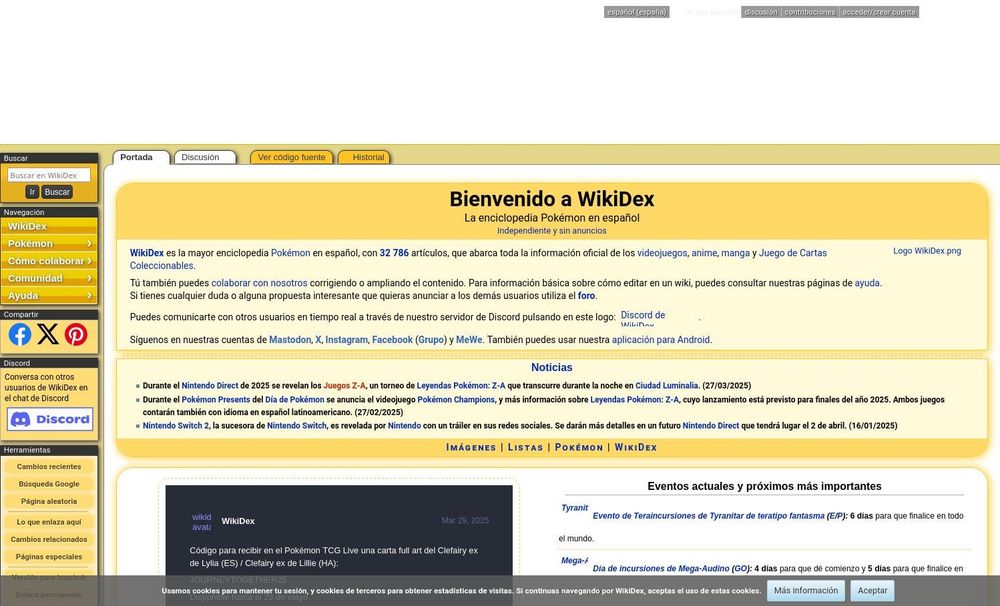The height and width of the screenshot is (606, 1000).
Task: Open the Facebook share icon
Action: tap(20, 334)
